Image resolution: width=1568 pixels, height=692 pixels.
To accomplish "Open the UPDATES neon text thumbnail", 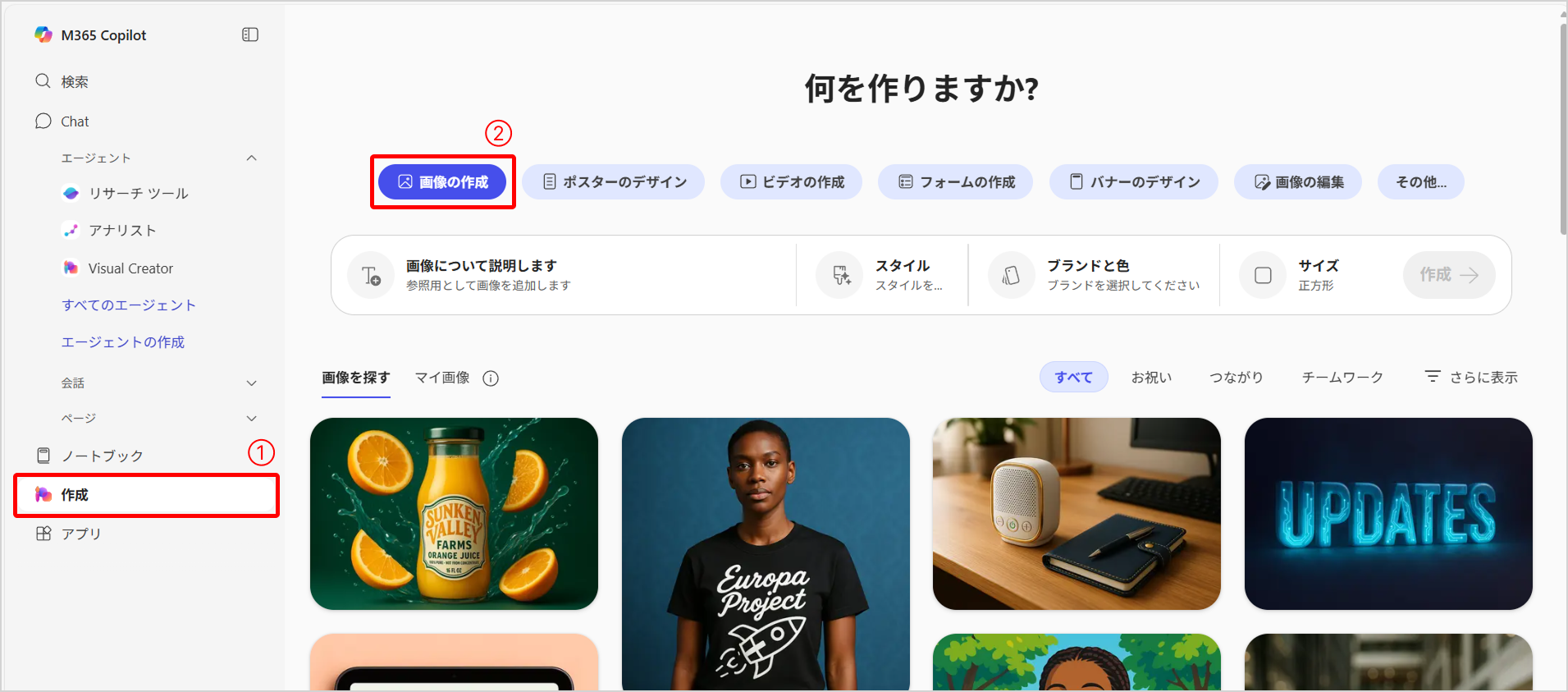I will (1388, 514).
